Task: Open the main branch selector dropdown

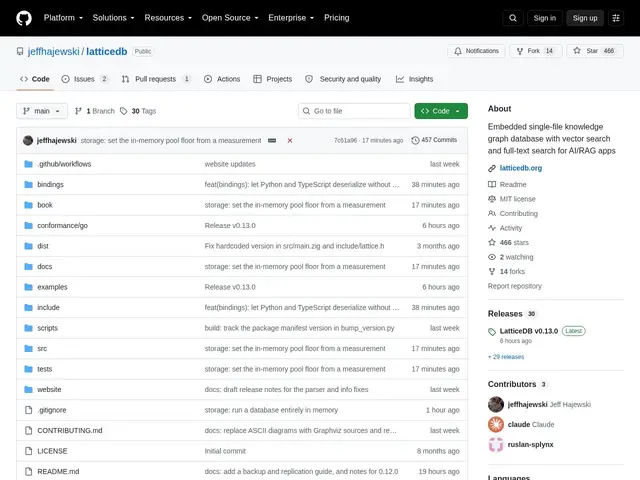Action: [42, 111]
